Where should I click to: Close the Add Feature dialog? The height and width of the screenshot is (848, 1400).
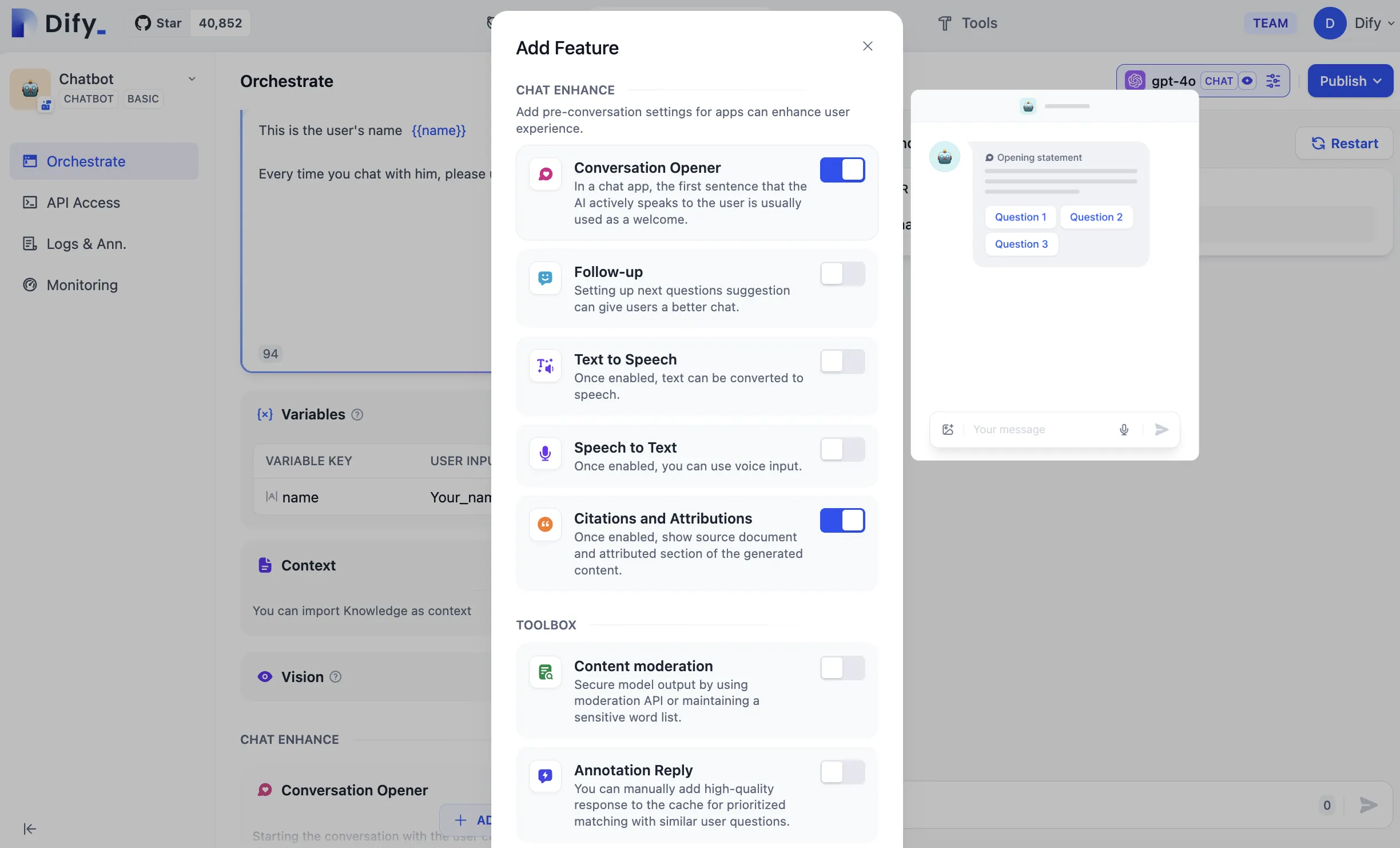[x=867, y=46]
